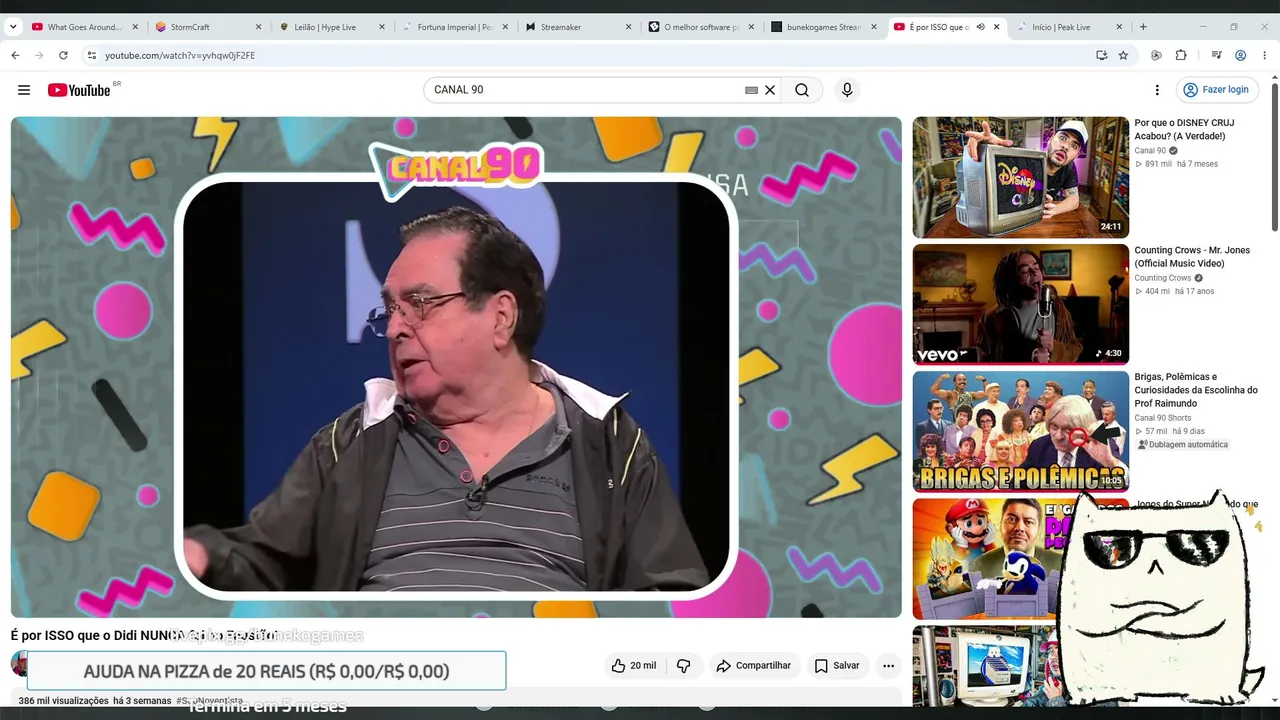The width and height of the screenshot is (1280, 720).
Task: Open Counting Crows Mr. Jones thumbnail
Action: 1021,304
